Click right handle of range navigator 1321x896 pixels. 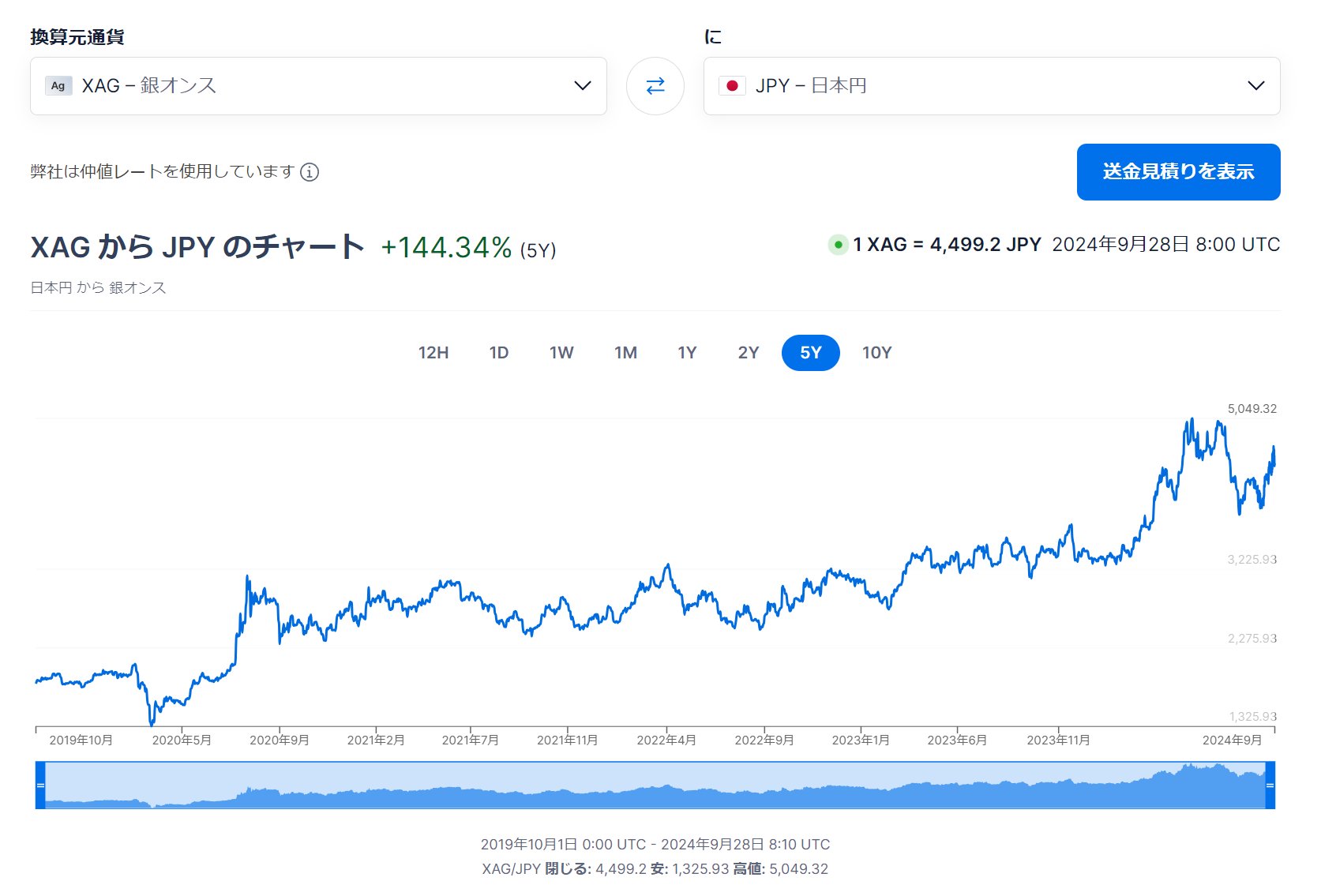1270,785
